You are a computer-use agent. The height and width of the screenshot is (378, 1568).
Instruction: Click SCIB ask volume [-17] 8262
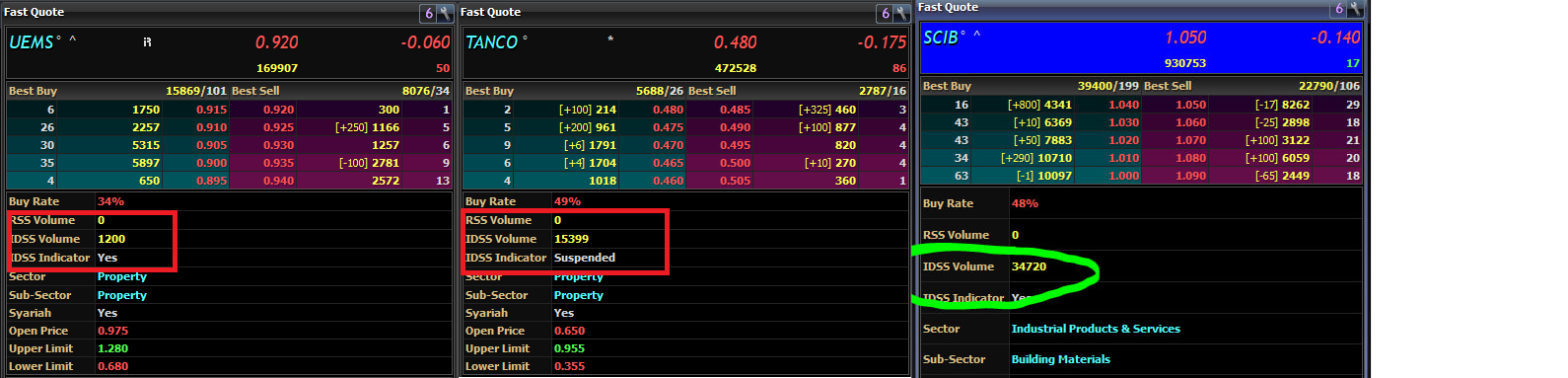(1282, 105)
